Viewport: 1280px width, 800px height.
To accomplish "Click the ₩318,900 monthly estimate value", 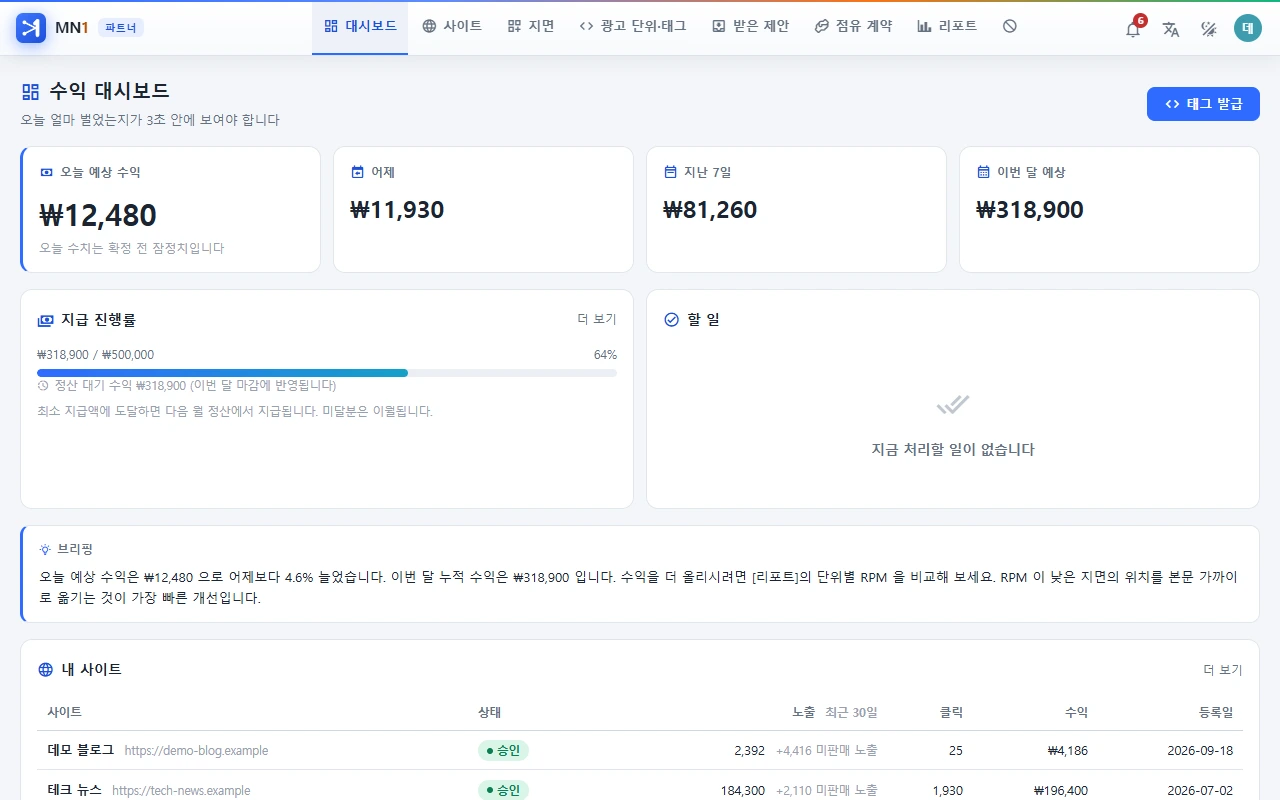I will [x=1030, y=210].
